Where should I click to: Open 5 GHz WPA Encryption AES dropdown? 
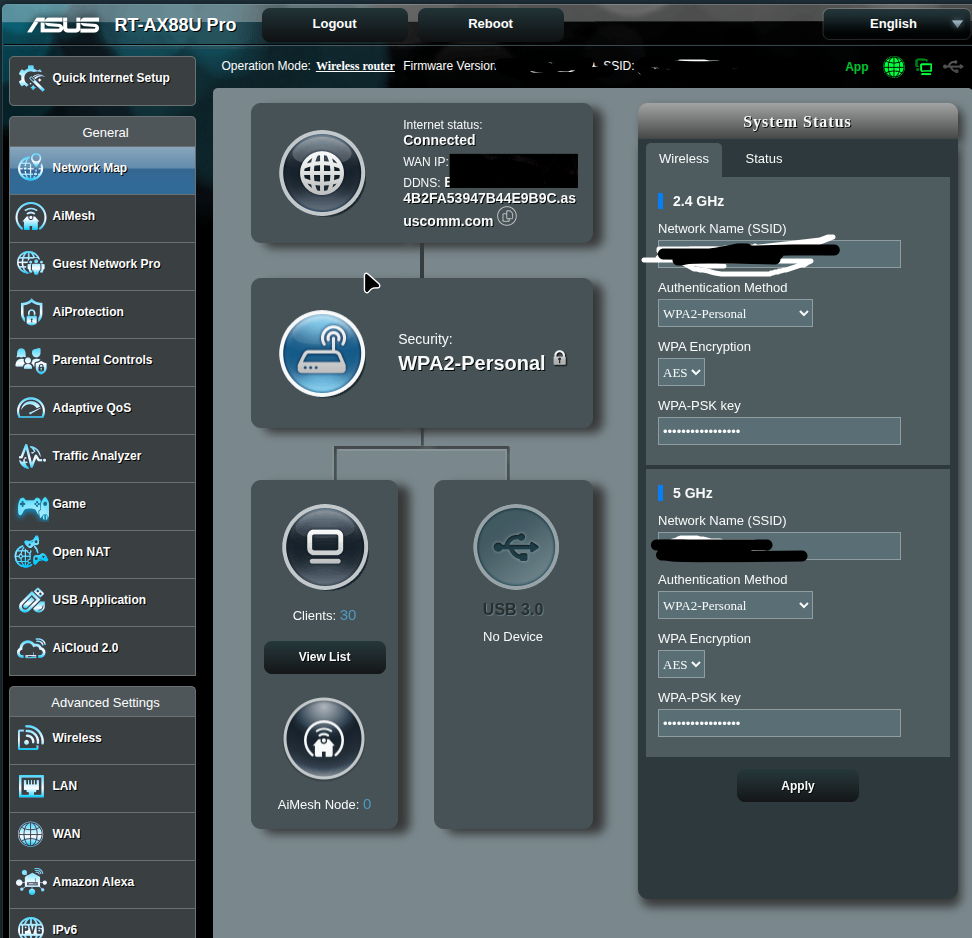pos(681,665)
